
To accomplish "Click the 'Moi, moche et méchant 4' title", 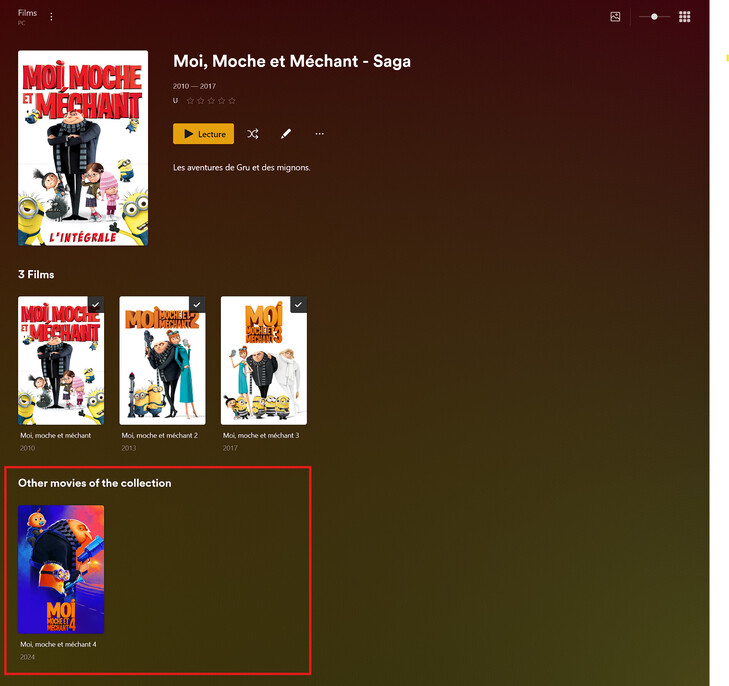I will tap(58, 644).
